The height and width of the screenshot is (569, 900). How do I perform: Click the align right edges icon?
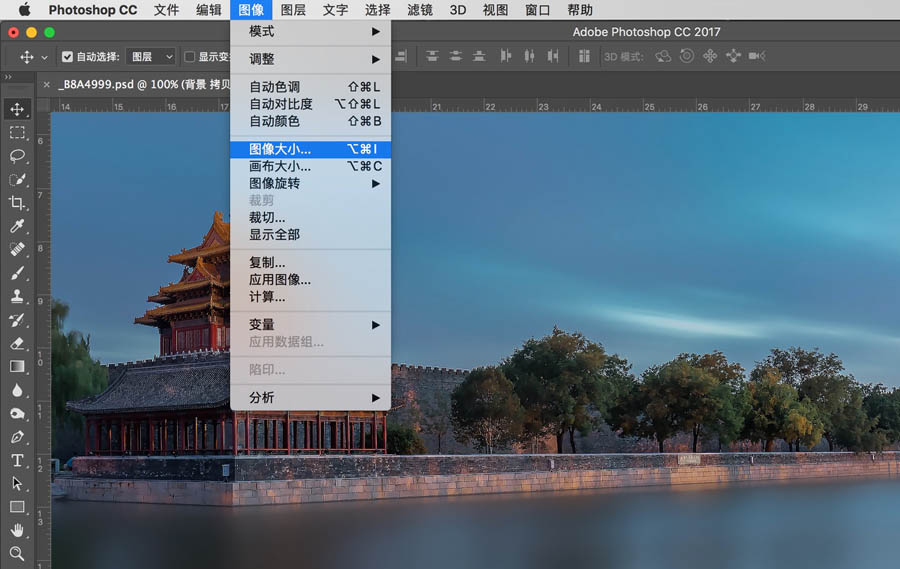[x=553, y=56]
